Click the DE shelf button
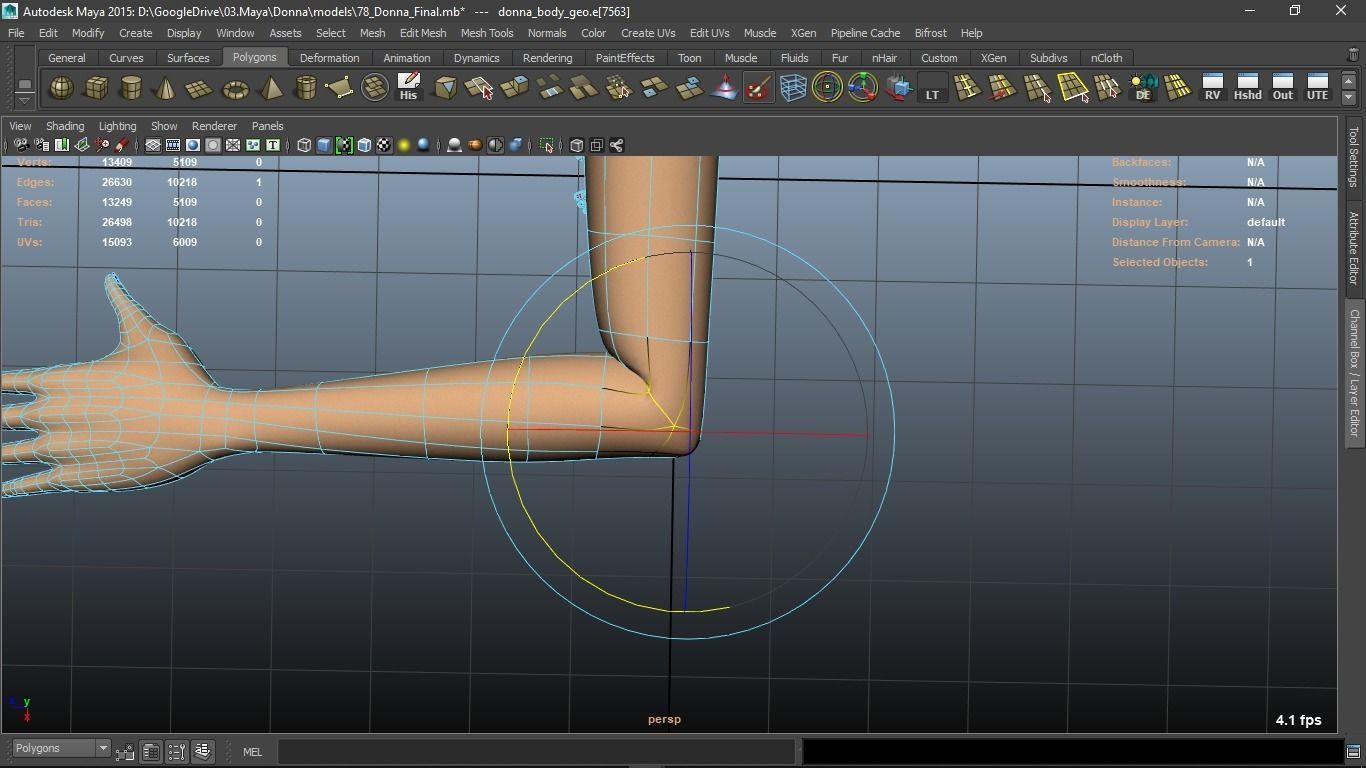The height and width of the screenshot is (768, 1366). pyautogui.click(x=1143, y=88)
